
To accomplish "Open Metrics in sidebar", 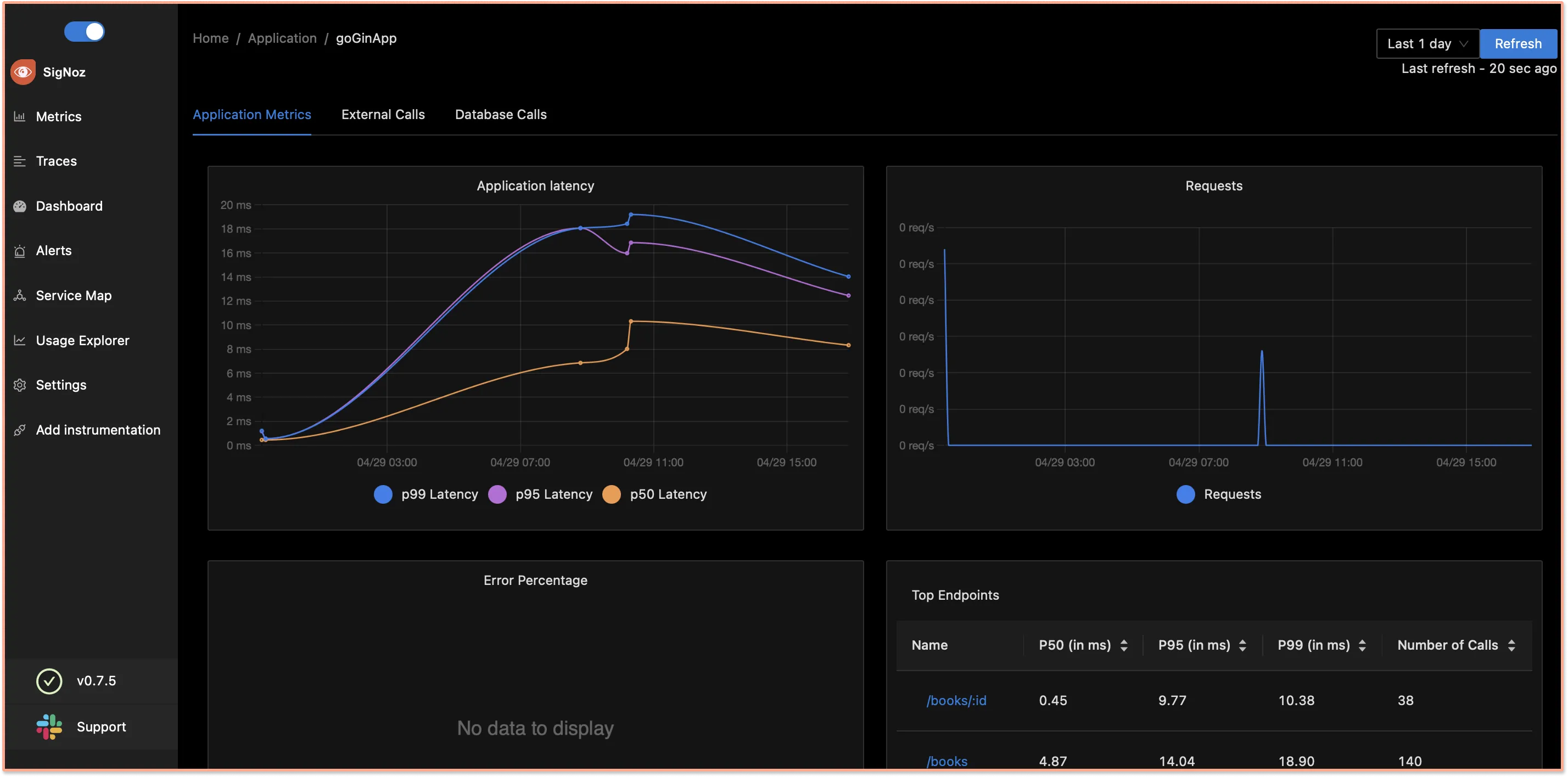I will (58, 116).
